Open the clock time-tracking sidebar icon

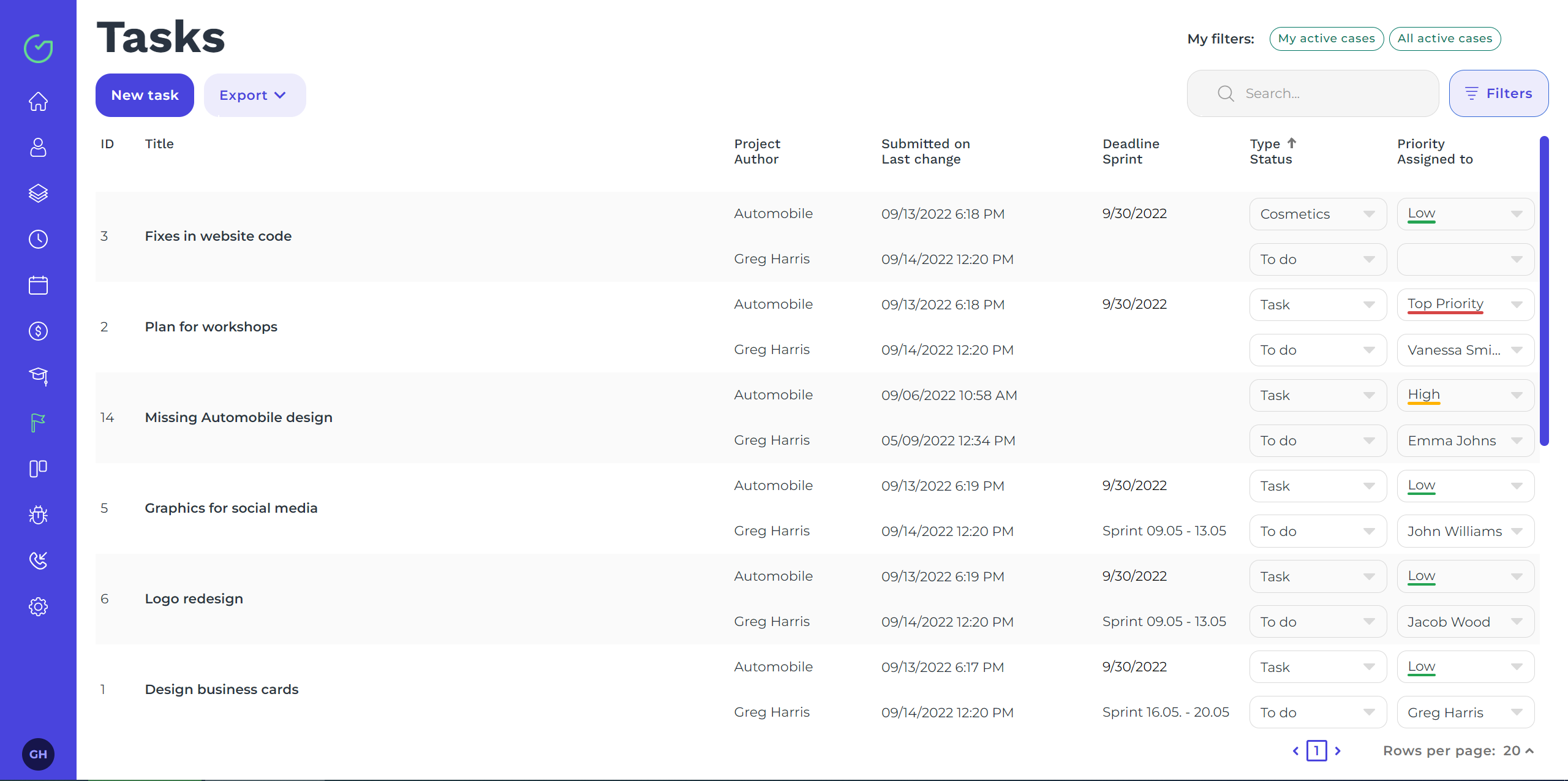(38, 239)
